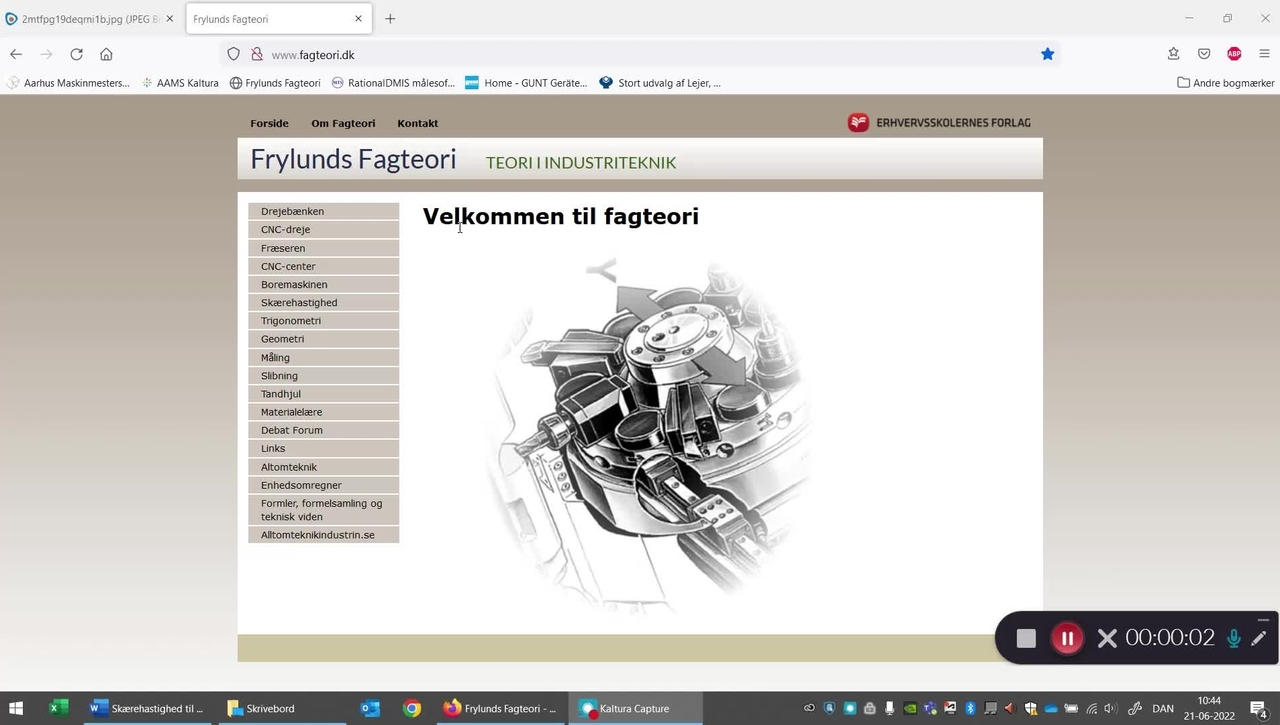
Task: Open the Andre bogmærker folder
Action: point(1225,83)
